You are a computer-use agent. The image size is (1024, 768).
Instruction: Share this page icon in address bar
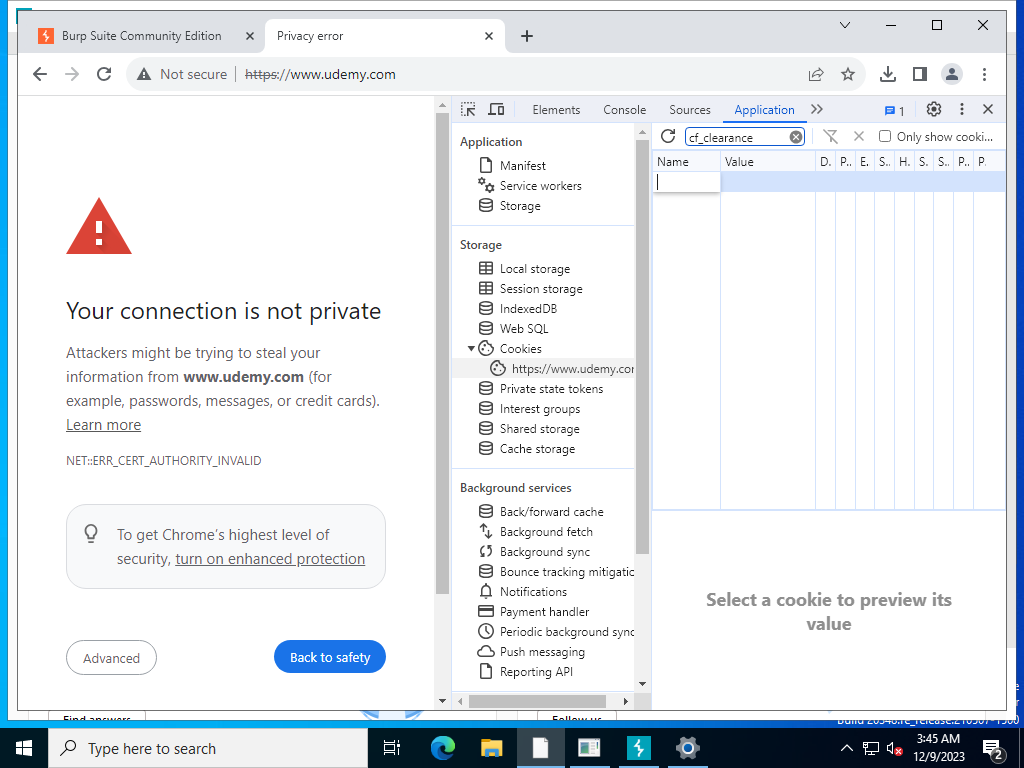pos(816,74)
